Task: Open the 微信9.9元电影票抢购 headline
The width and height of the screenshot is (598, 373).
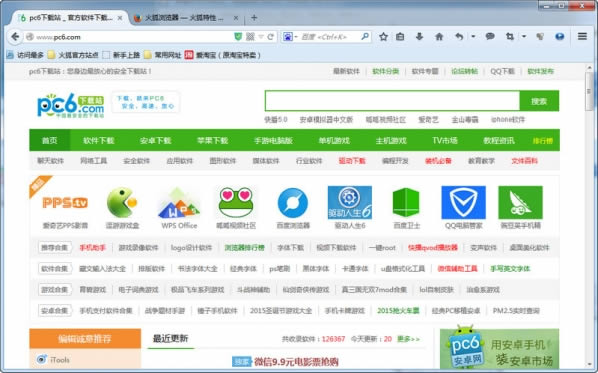Action: [296, 362]
